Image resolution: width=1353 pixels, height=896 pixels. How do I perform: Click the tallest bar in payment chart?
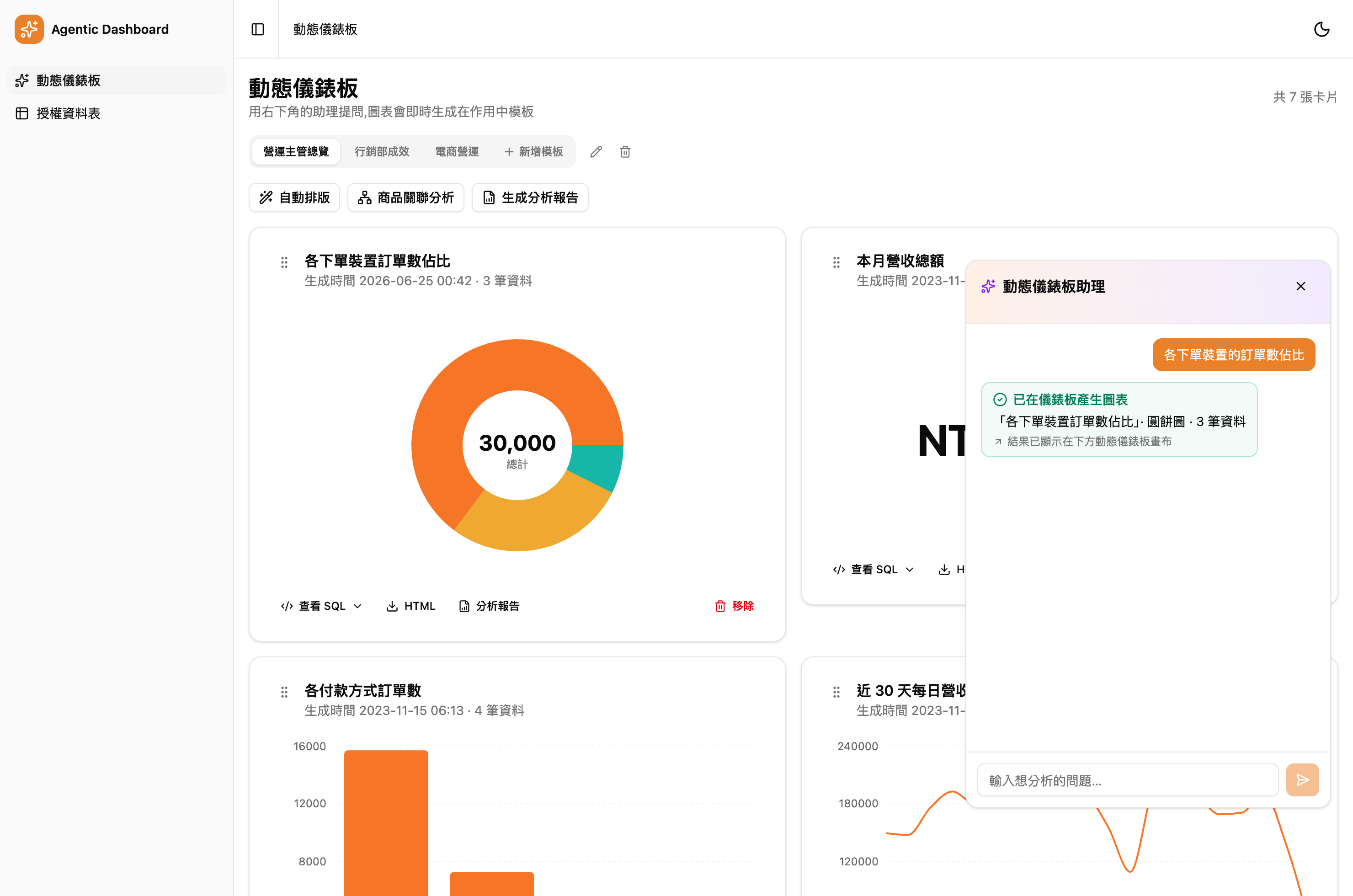[x=386, y=823]
